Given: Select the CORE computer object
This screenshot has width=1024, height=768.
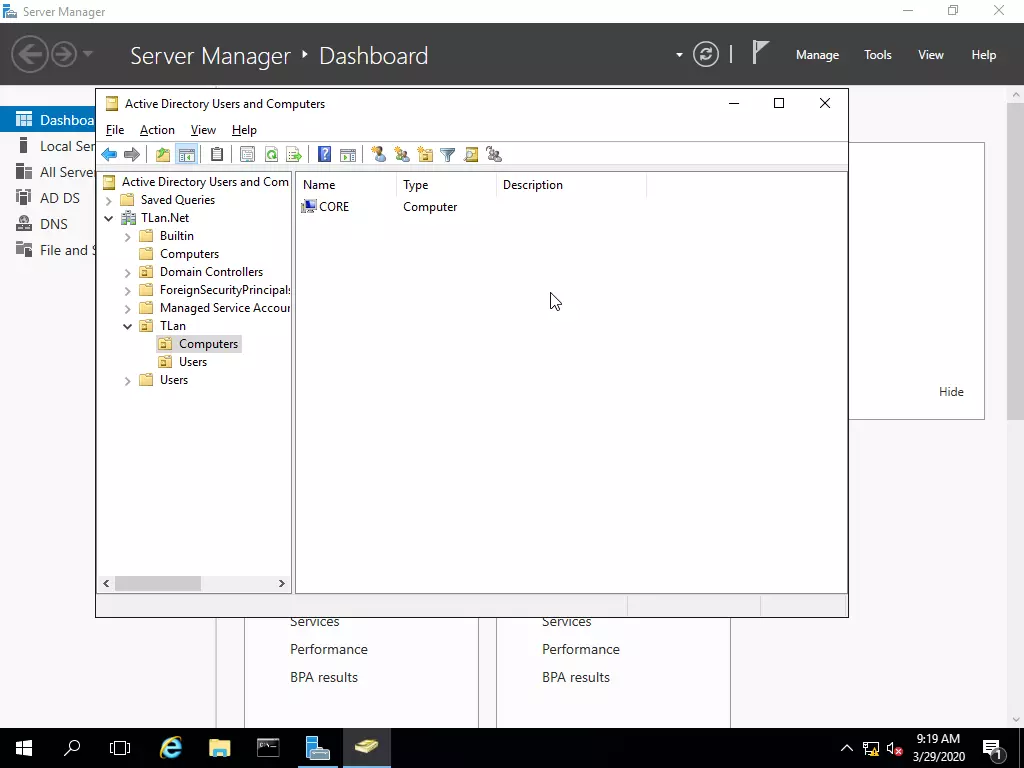Looking at the screenshot, I should tap(325, 207).
